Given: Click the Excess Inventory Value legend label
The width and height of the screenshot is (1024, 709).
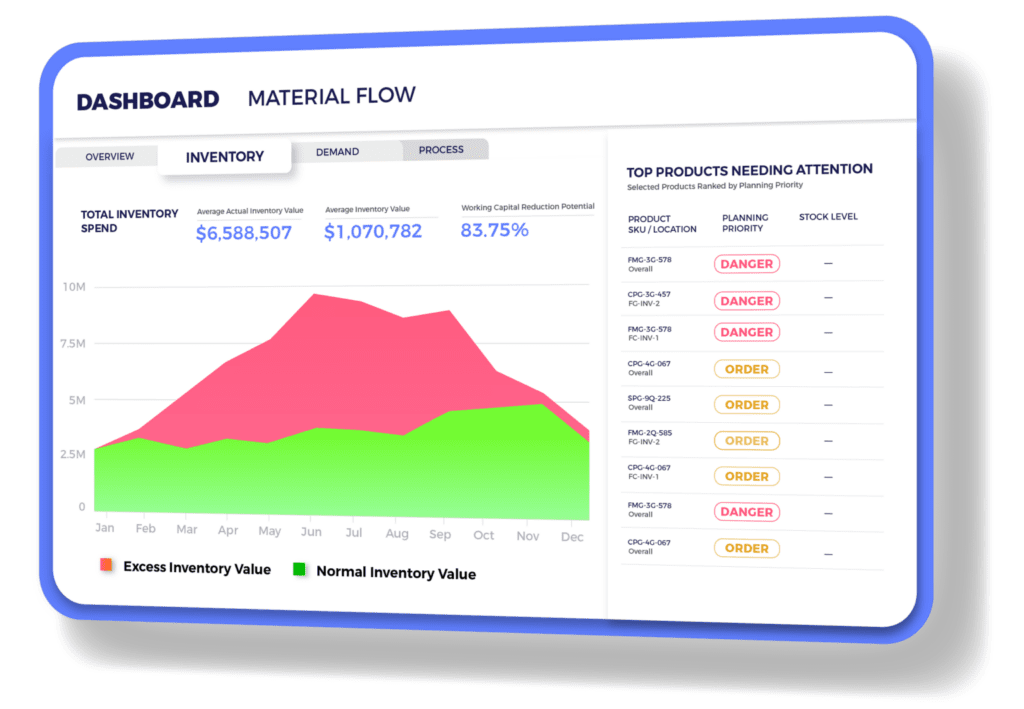Looking at the screenshot, I should click(197, 568).
